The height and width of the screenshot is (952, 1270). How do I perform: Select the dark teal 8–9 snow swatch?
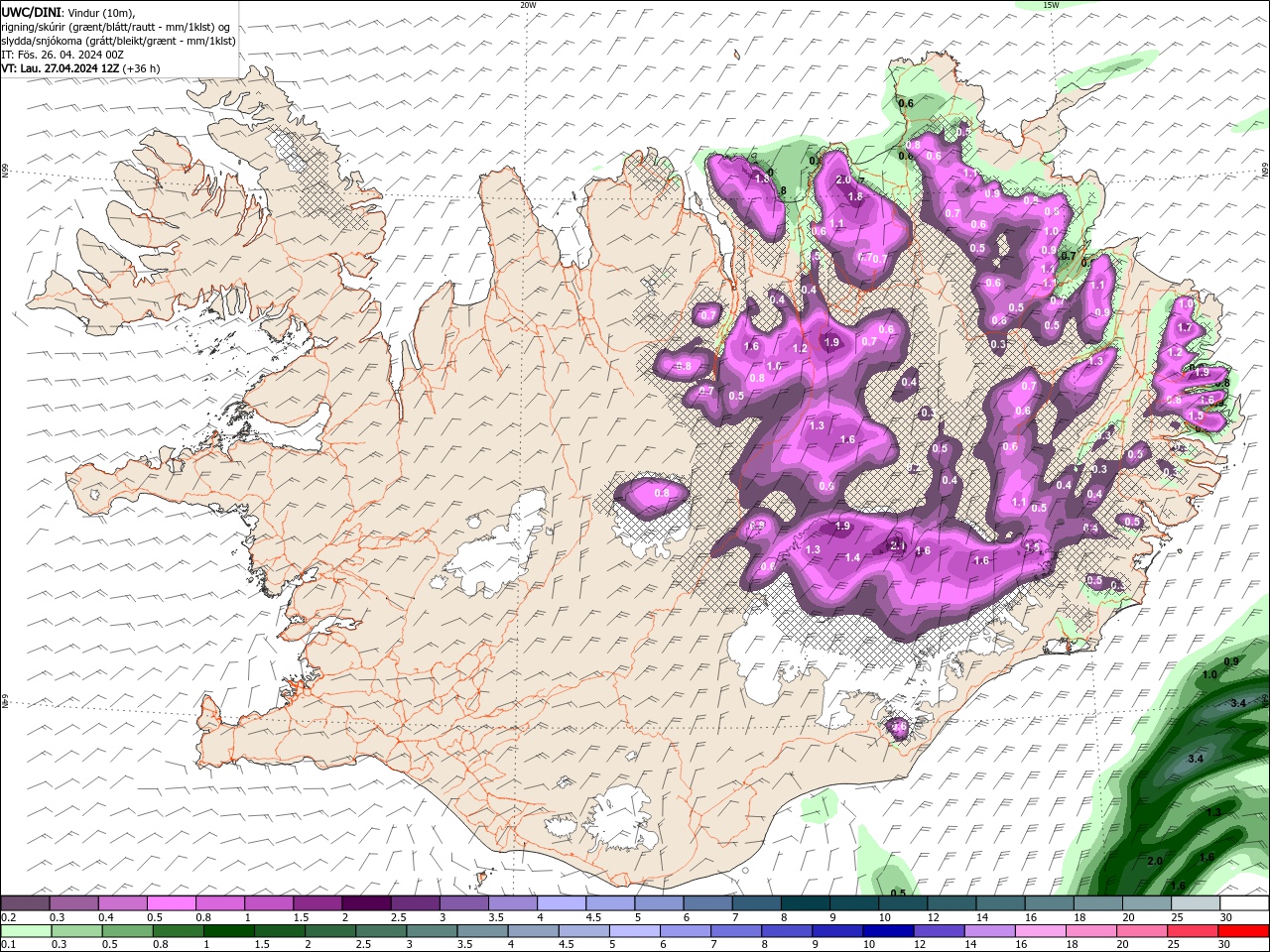804,903
